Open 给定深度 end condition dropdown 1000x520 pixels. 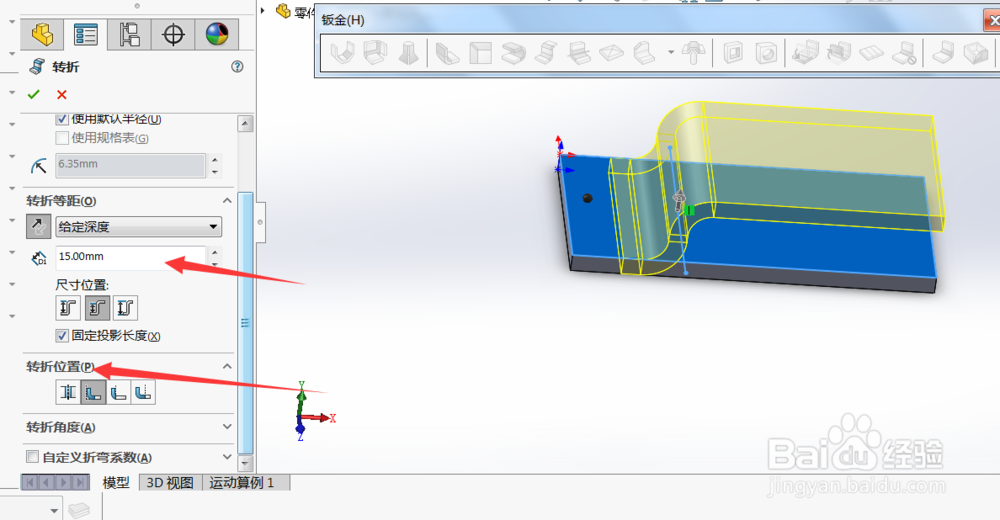[213, 227]
